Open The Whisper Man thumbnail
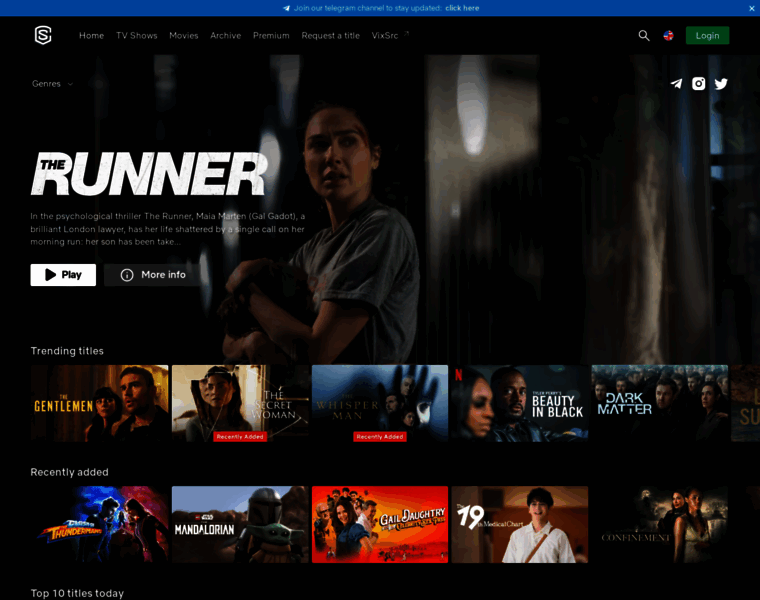Image resolution: width=760 pixels, height=600 pixels. (x=380, y=403)
